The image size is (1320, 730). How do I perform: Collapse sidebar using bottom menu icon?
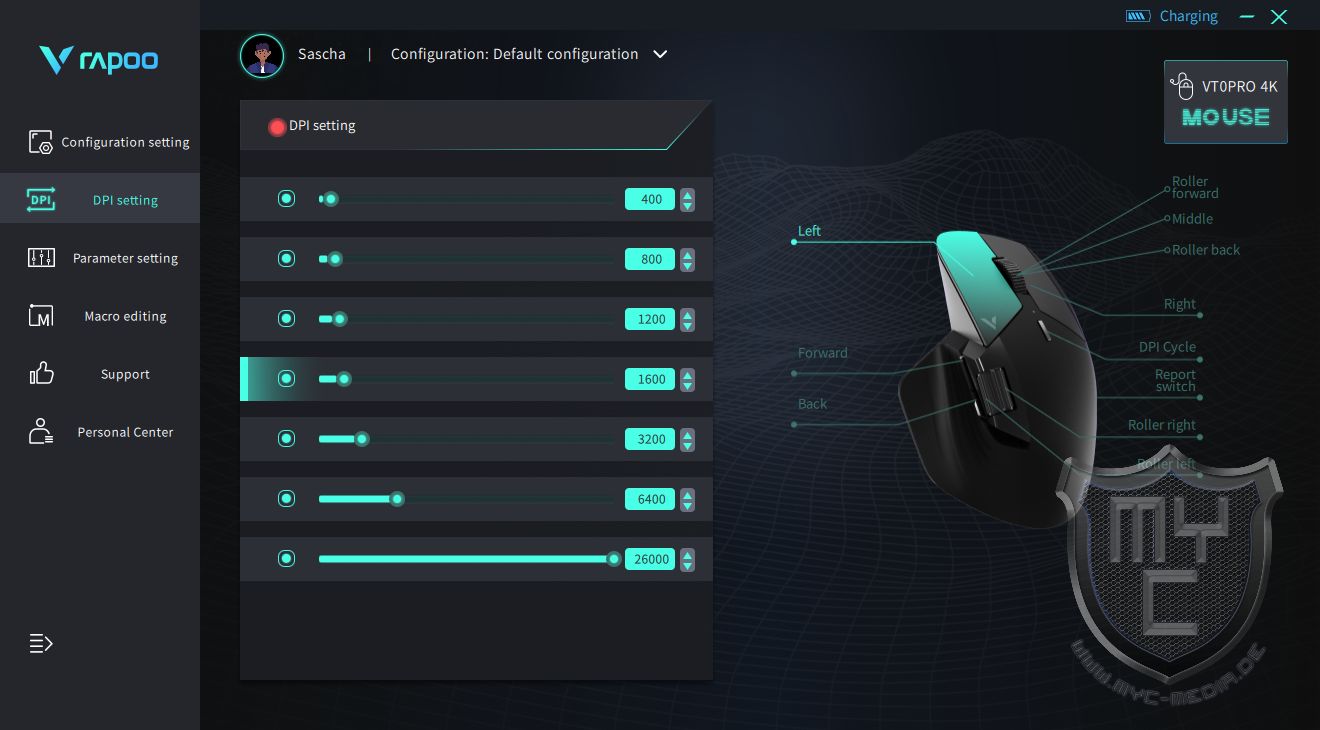pyautogui.click(x=41, y=643)
